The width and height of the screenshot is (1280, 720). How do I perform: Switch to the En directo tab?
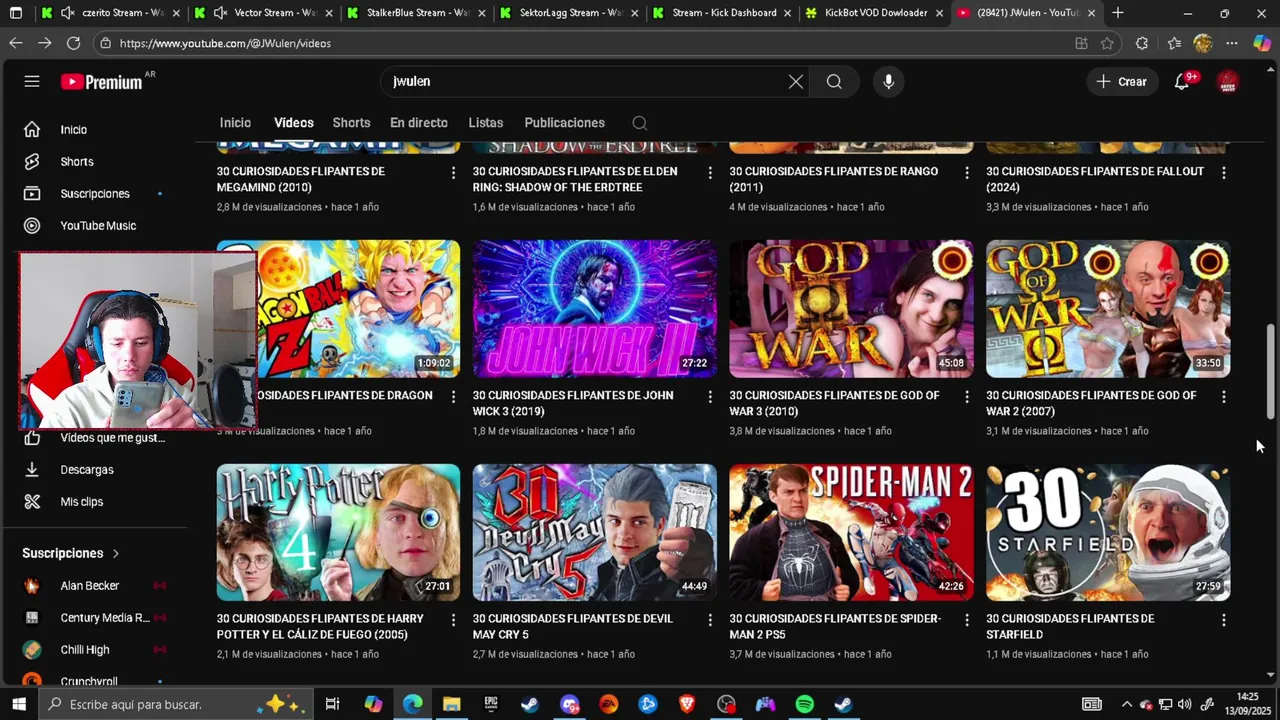point(419,123)
